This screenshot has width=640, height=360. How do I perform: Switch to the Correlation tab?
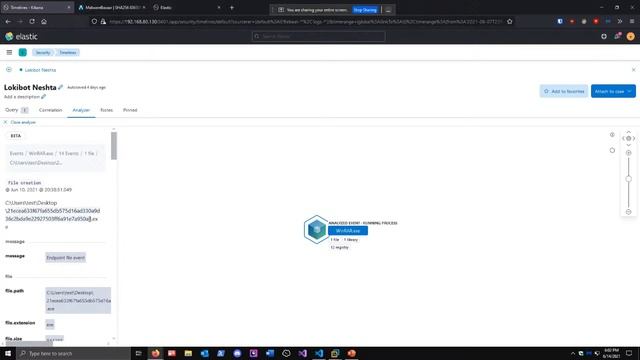(x=50, y=110)
